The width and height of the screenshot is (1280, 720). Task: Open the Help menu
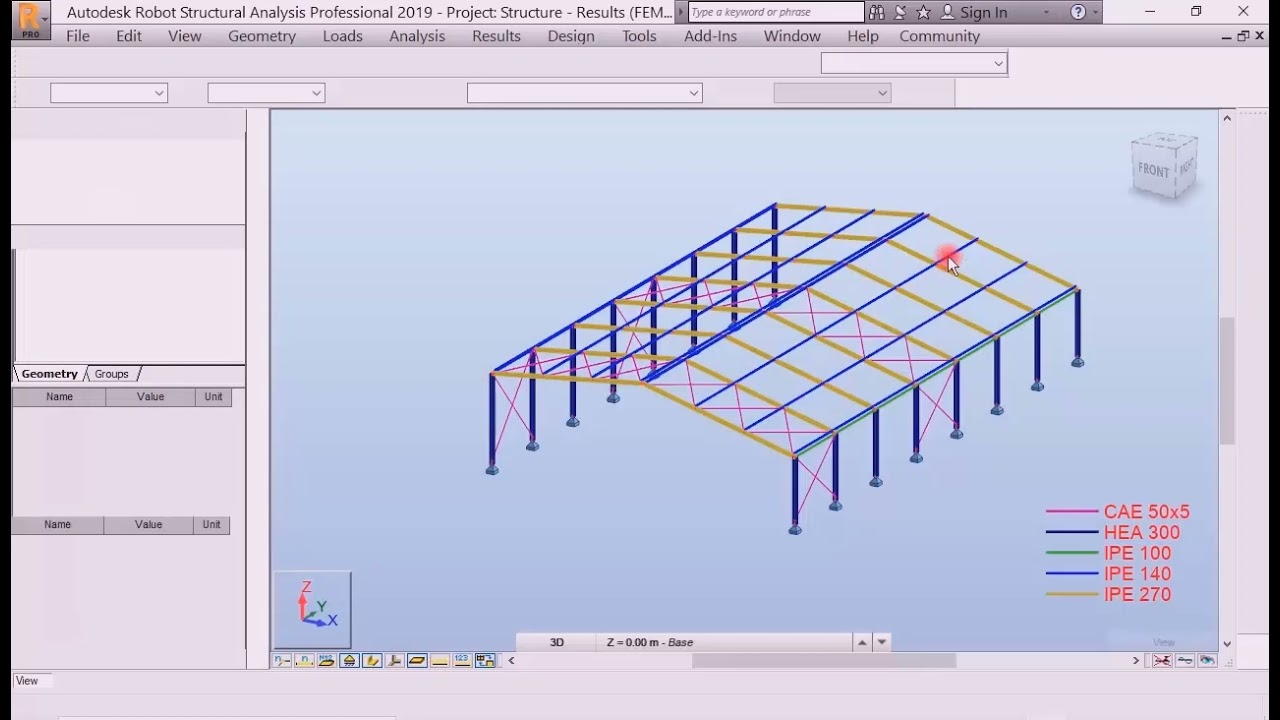pos(863,36)
